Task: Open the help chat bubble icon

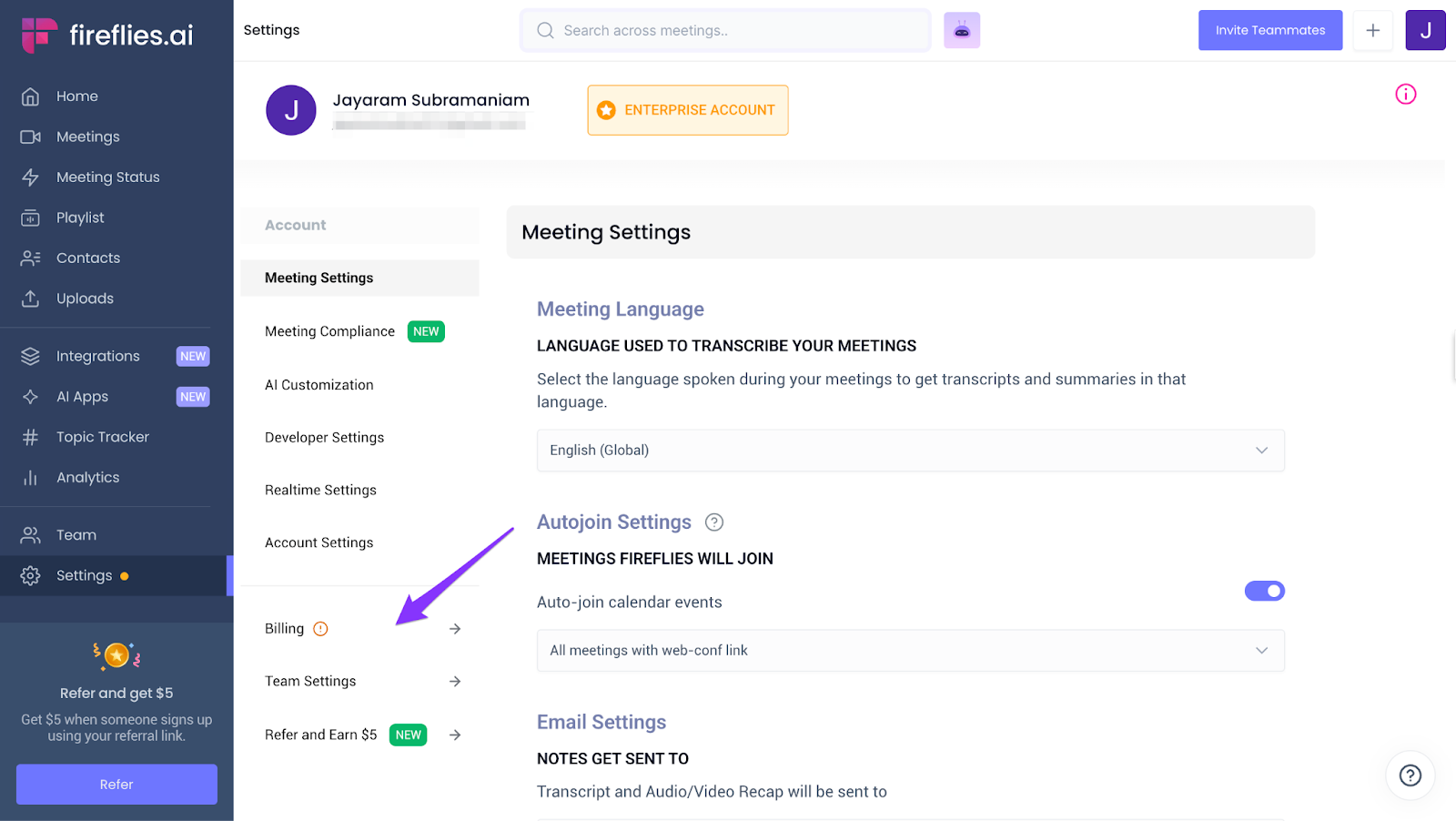Action: [1410, 775]
